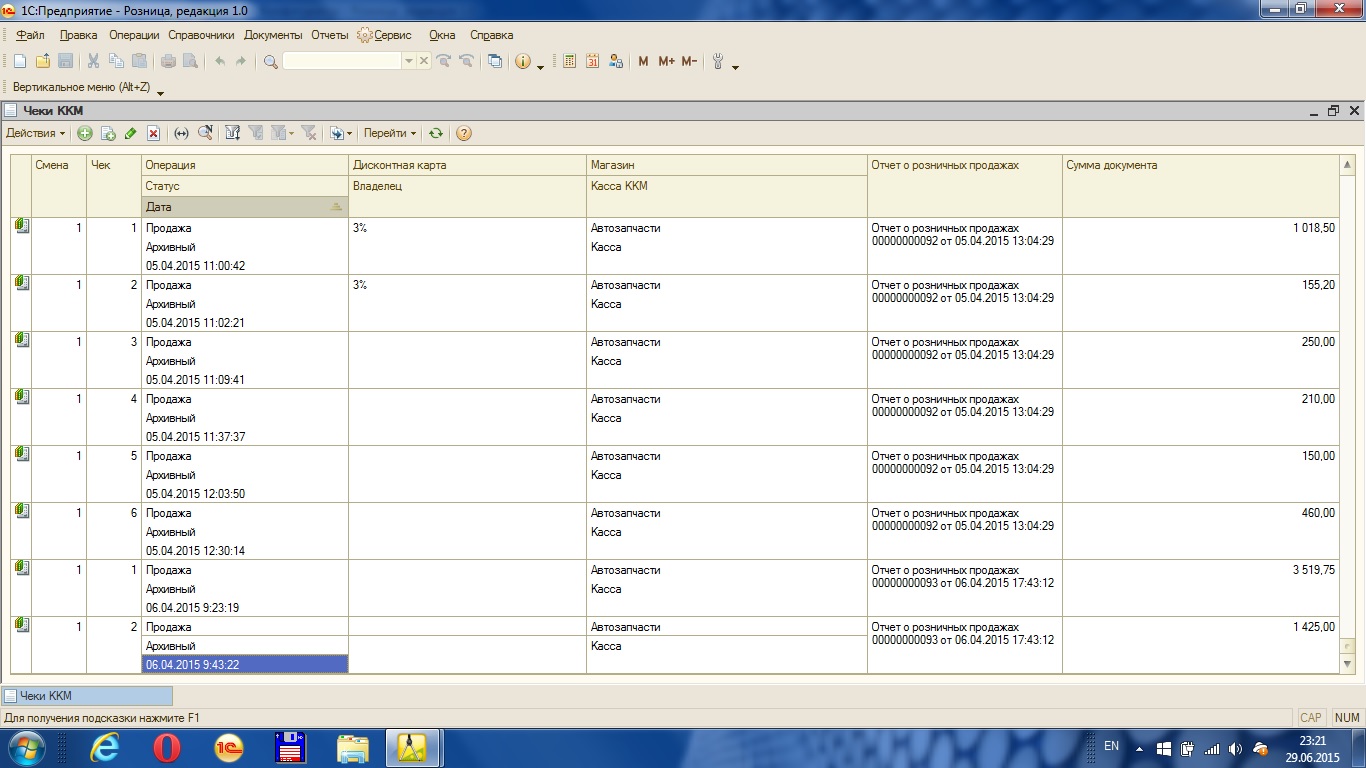
Task: Click the Вертикальное меню (Alt+Z) button
Action: (81, 87)
